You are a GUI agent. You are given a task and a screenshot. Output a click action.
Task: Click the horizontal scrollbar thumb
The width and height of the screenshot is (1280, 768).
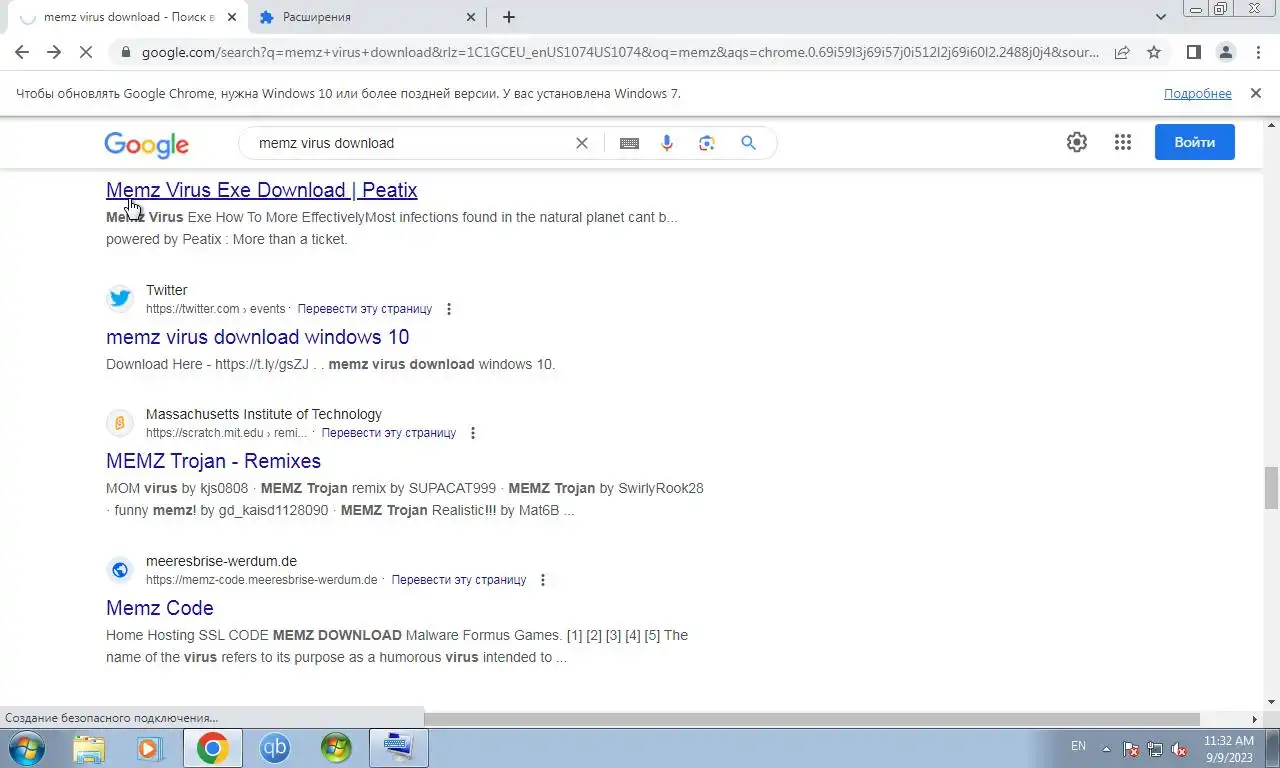811,719
